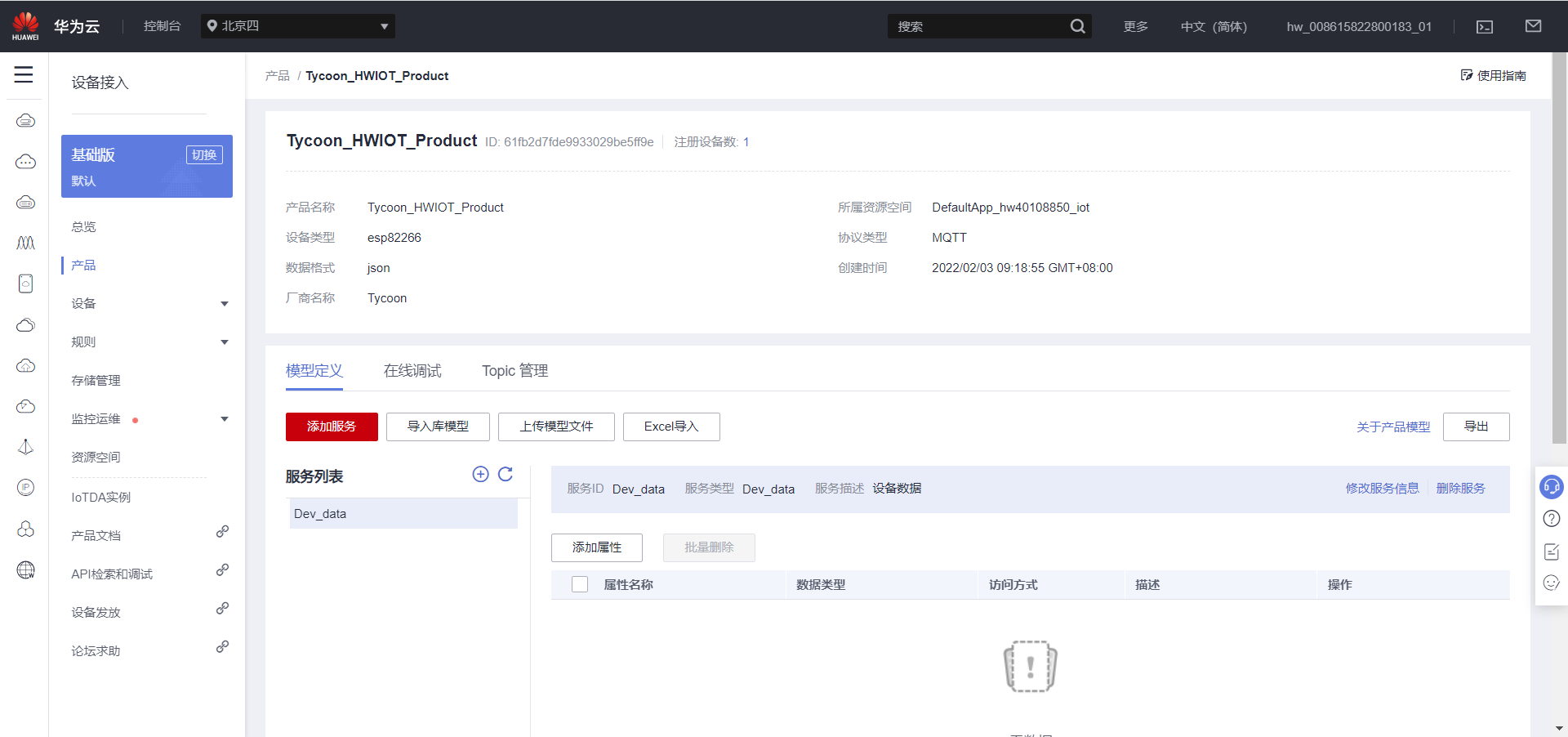Open the hw_008615822800183_01 account menu

coord(1359,27)
